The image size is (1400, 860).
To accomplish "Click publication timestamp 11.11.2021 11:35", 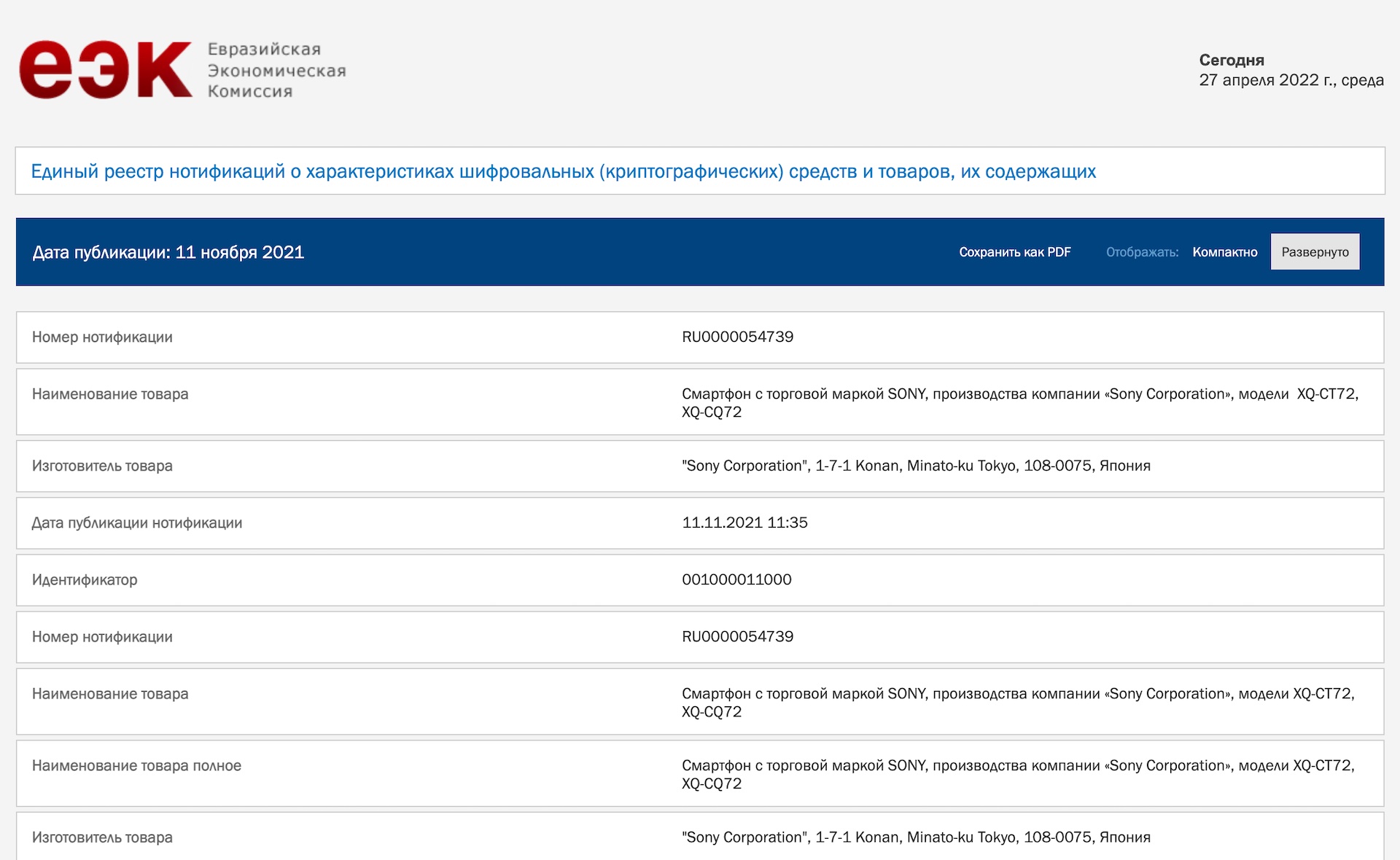I will (744, 523).
